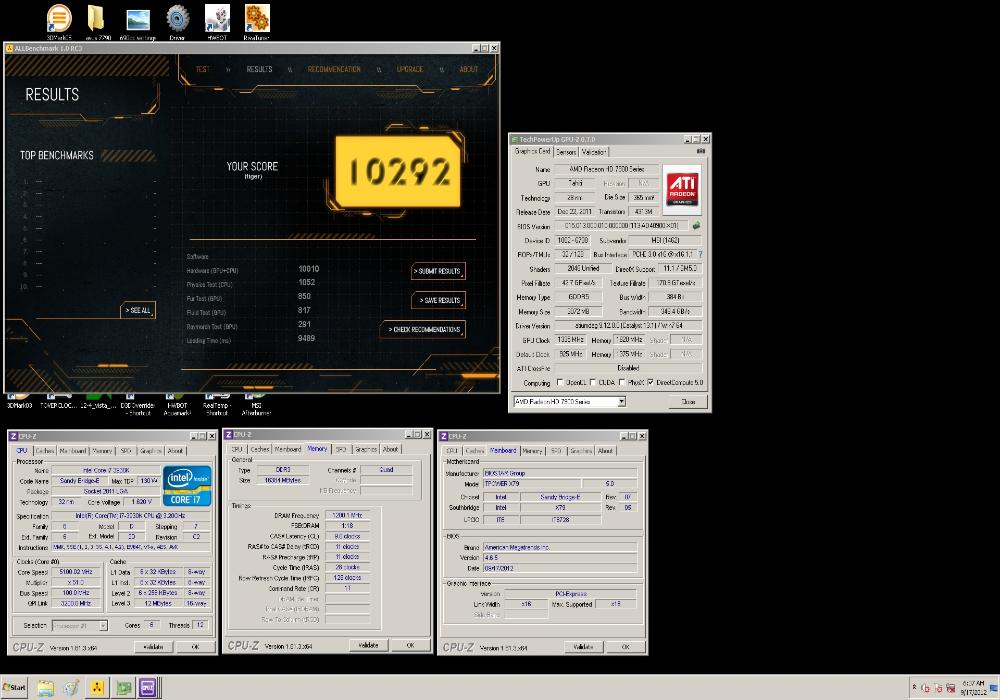Click the SUBMIT RESULTS button
1000x700 pixels.
(438, 271)
